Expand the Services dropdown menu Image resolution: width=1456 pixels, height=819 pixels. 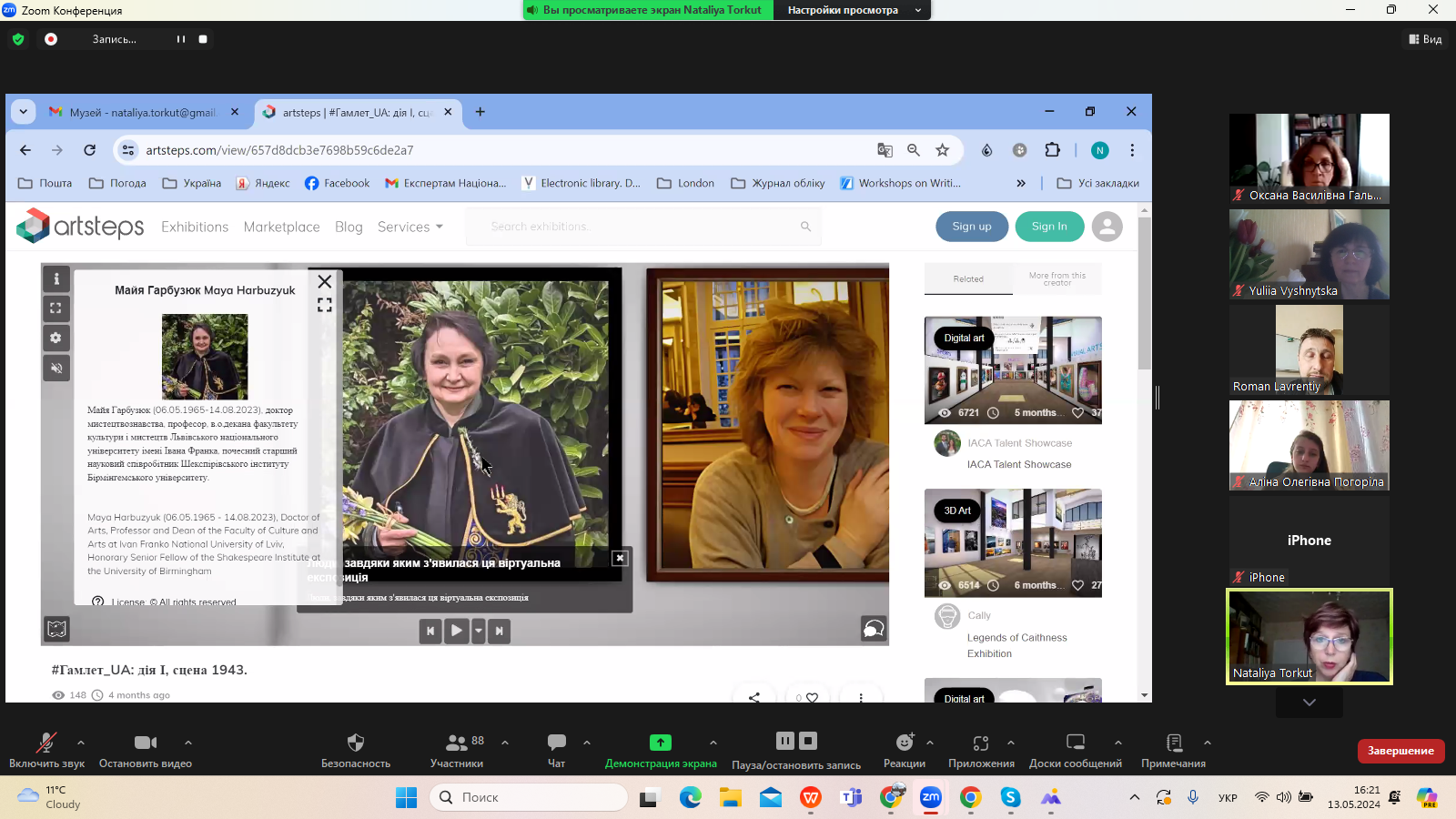[x=410, y=227]
